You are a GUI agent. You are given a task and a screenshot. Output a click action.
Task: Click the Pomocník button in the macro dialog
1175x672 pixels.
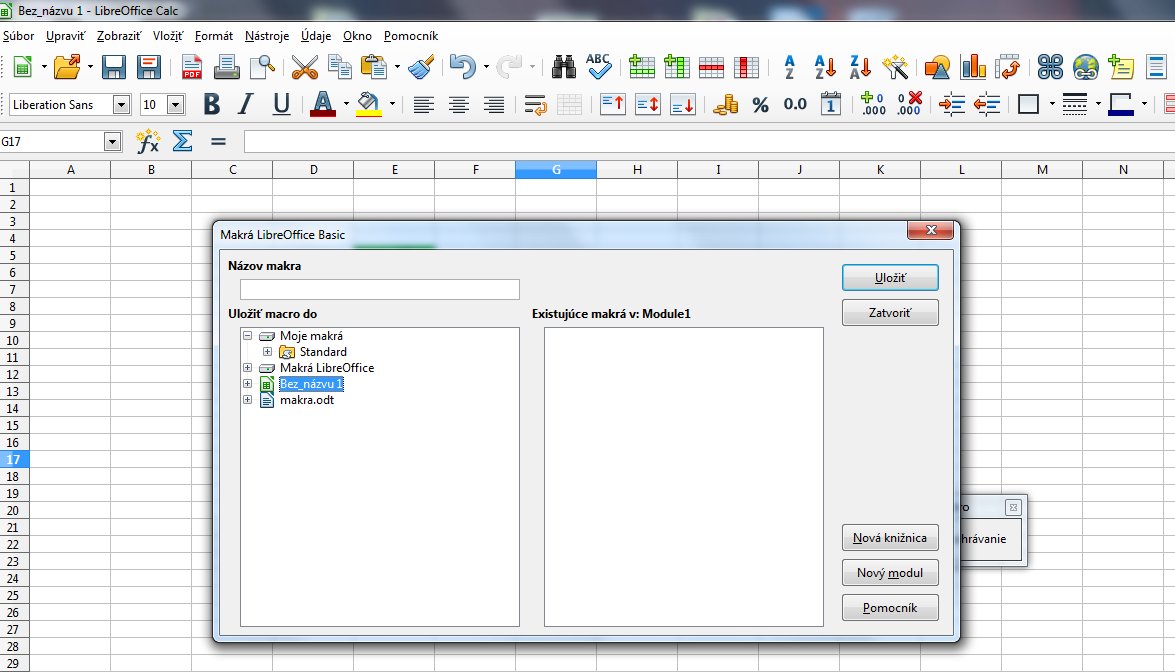point(890,608)
